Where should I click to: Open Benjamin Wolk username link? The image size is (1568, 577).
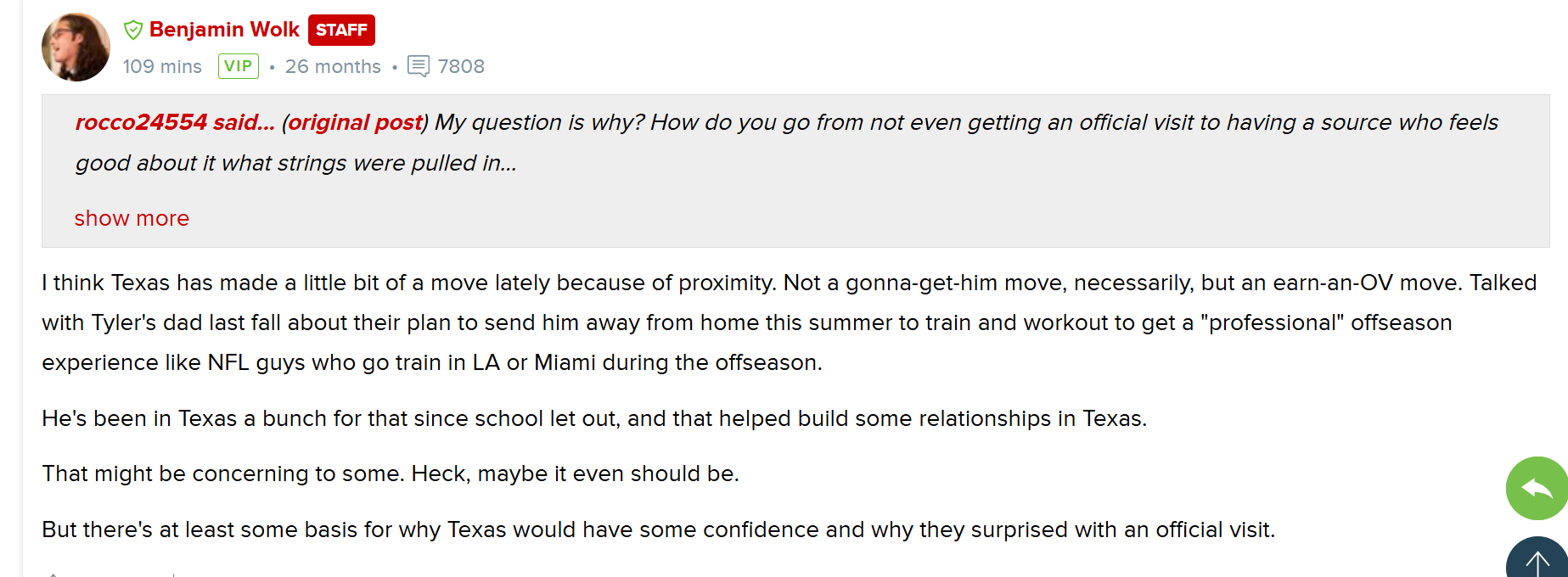pos(224,30)
